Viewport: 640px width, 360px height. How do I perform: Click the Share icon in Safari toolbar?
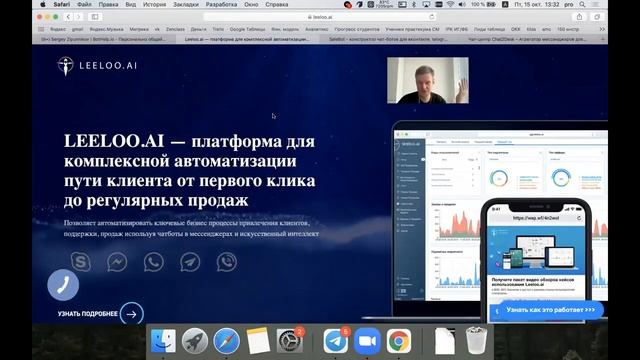579,17
